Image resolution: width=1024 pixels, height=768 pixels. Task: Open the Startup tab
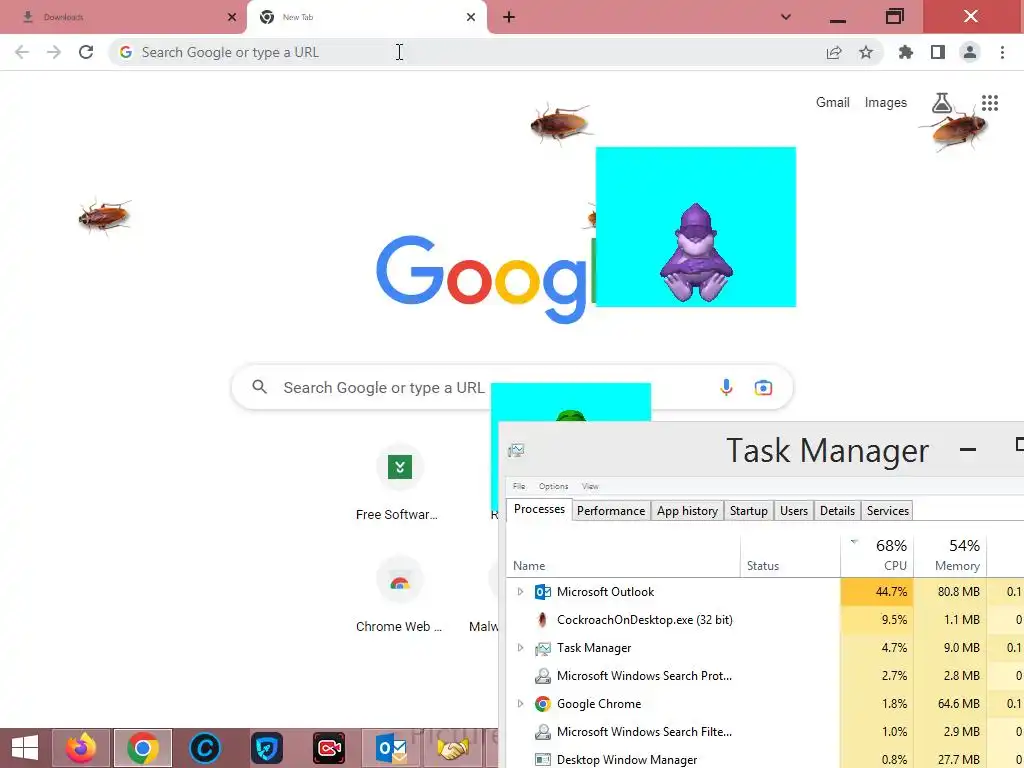[x=748, y=511]
